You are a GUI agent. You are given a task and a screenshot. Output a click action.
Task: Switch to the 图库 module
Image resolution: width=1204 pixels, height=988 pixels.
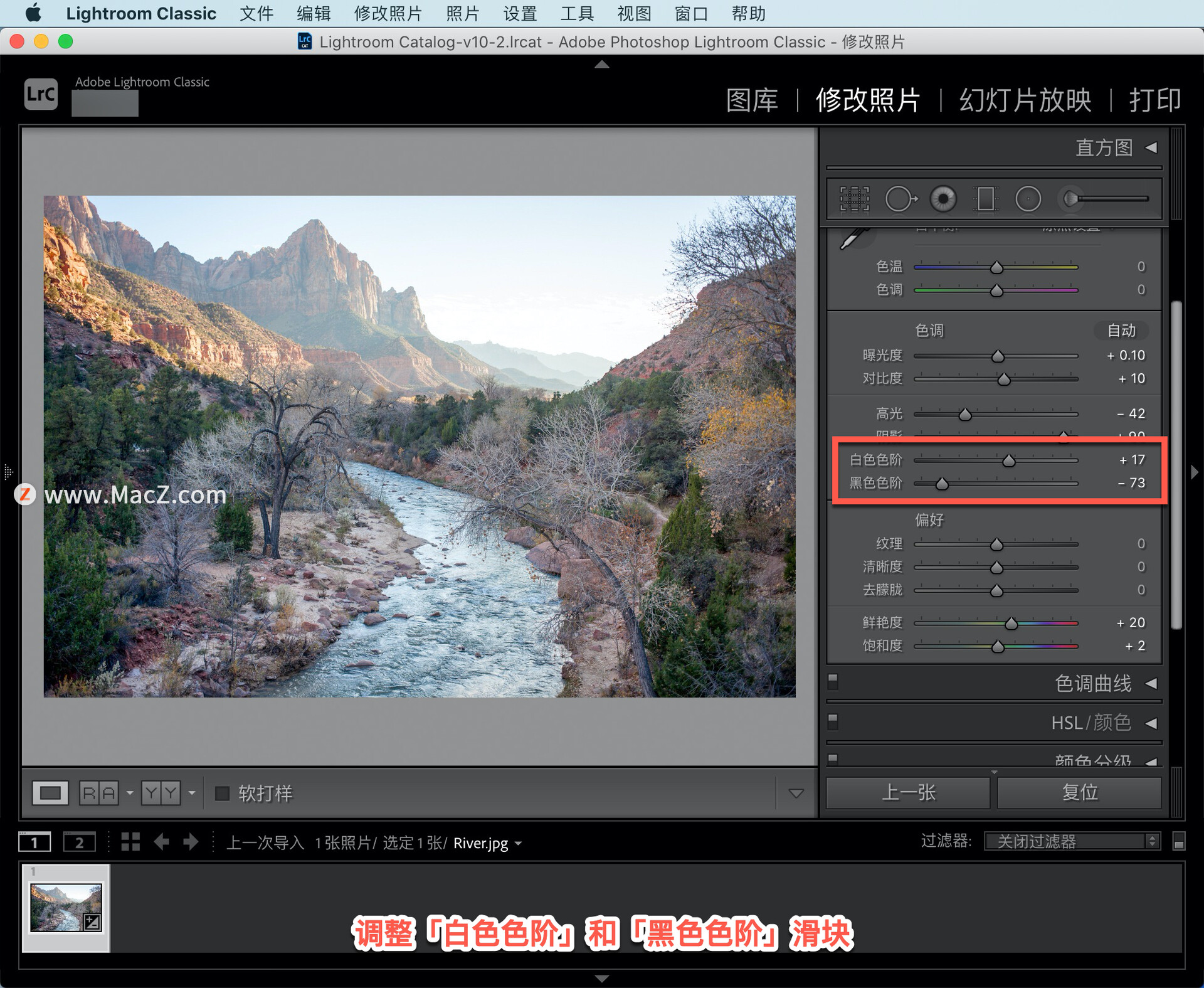click(752, 100)
